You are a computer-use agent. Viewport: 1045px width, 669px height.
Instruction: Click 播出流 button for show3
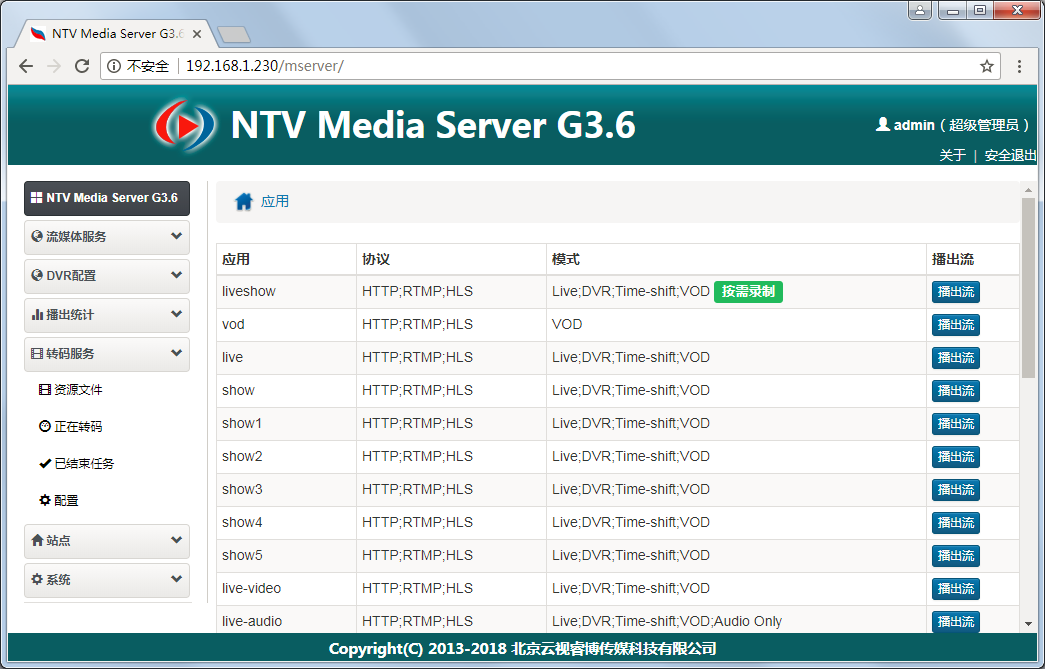tap(956, 490)
